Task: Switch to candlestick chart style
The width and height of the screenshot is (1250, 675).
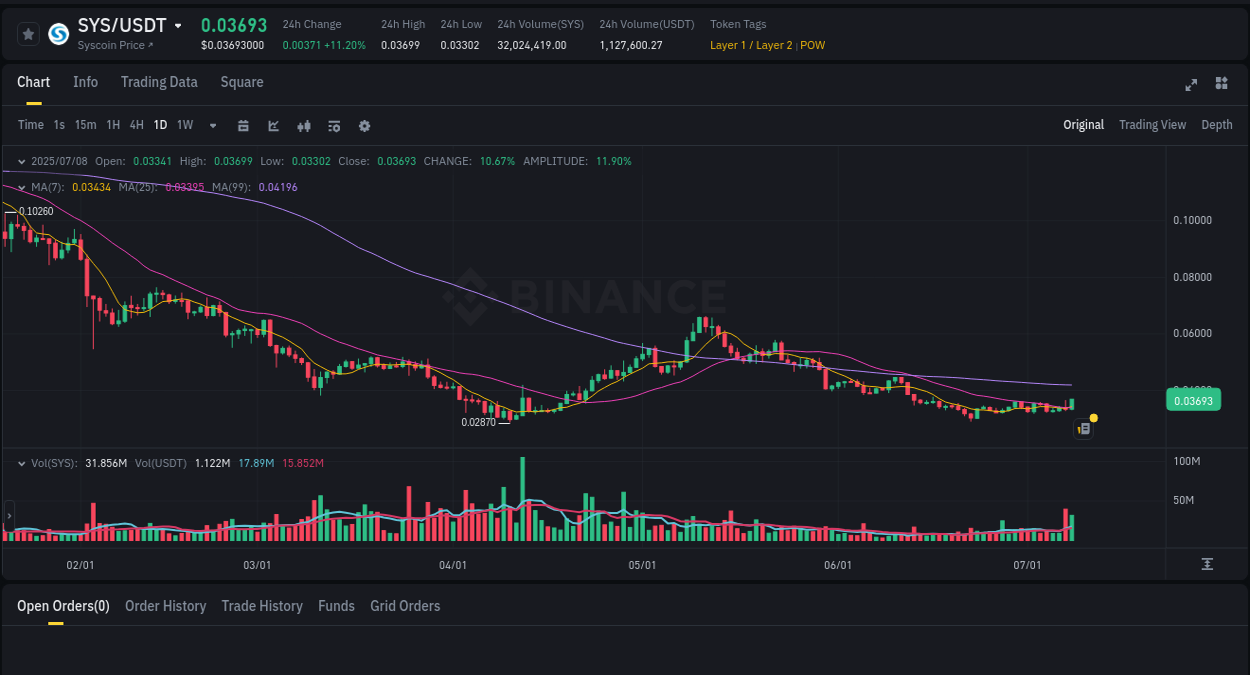Action: pyautogui.click(x=304, y=125)
